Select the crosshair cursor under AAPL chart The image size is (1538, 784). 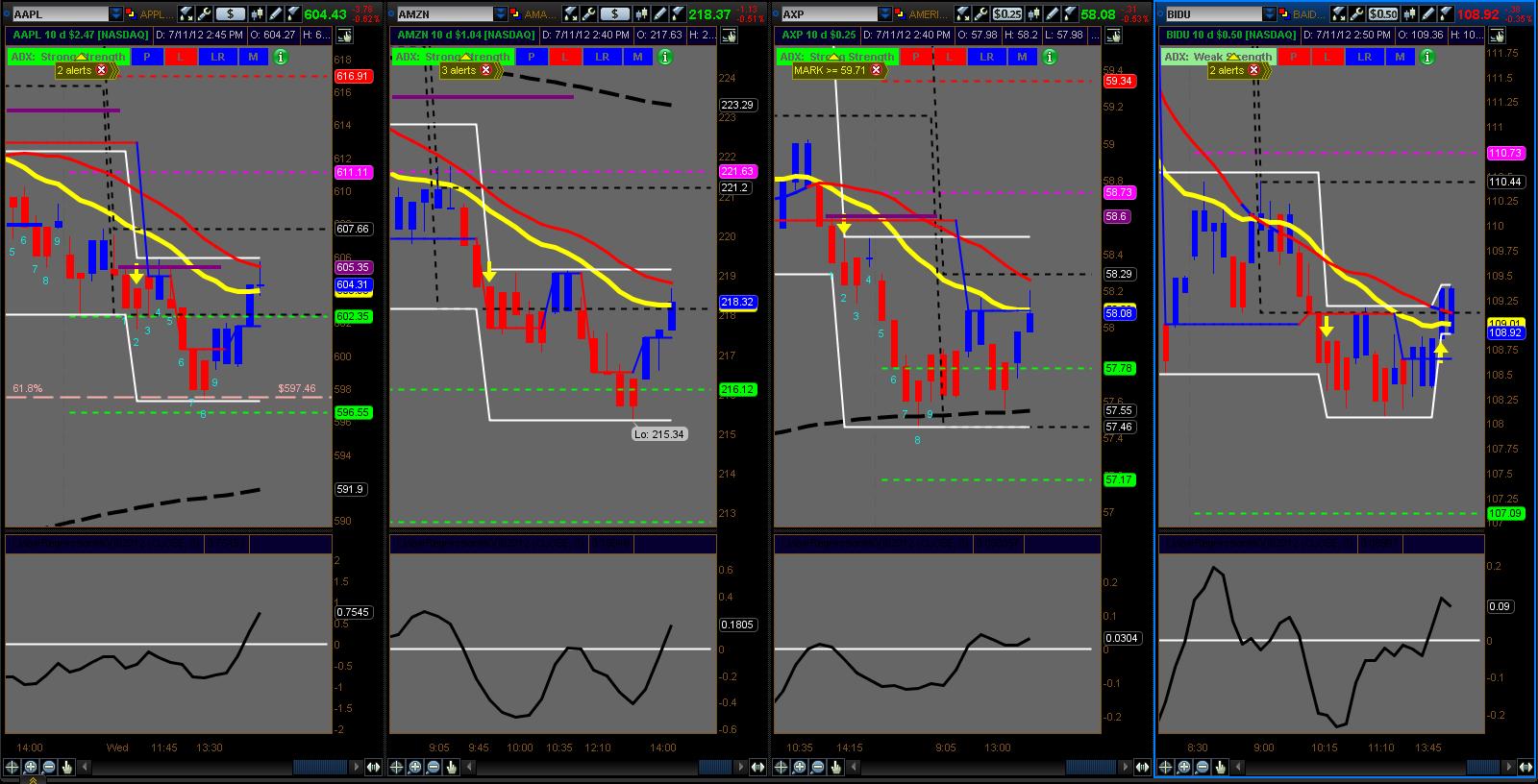coord(12,767)
